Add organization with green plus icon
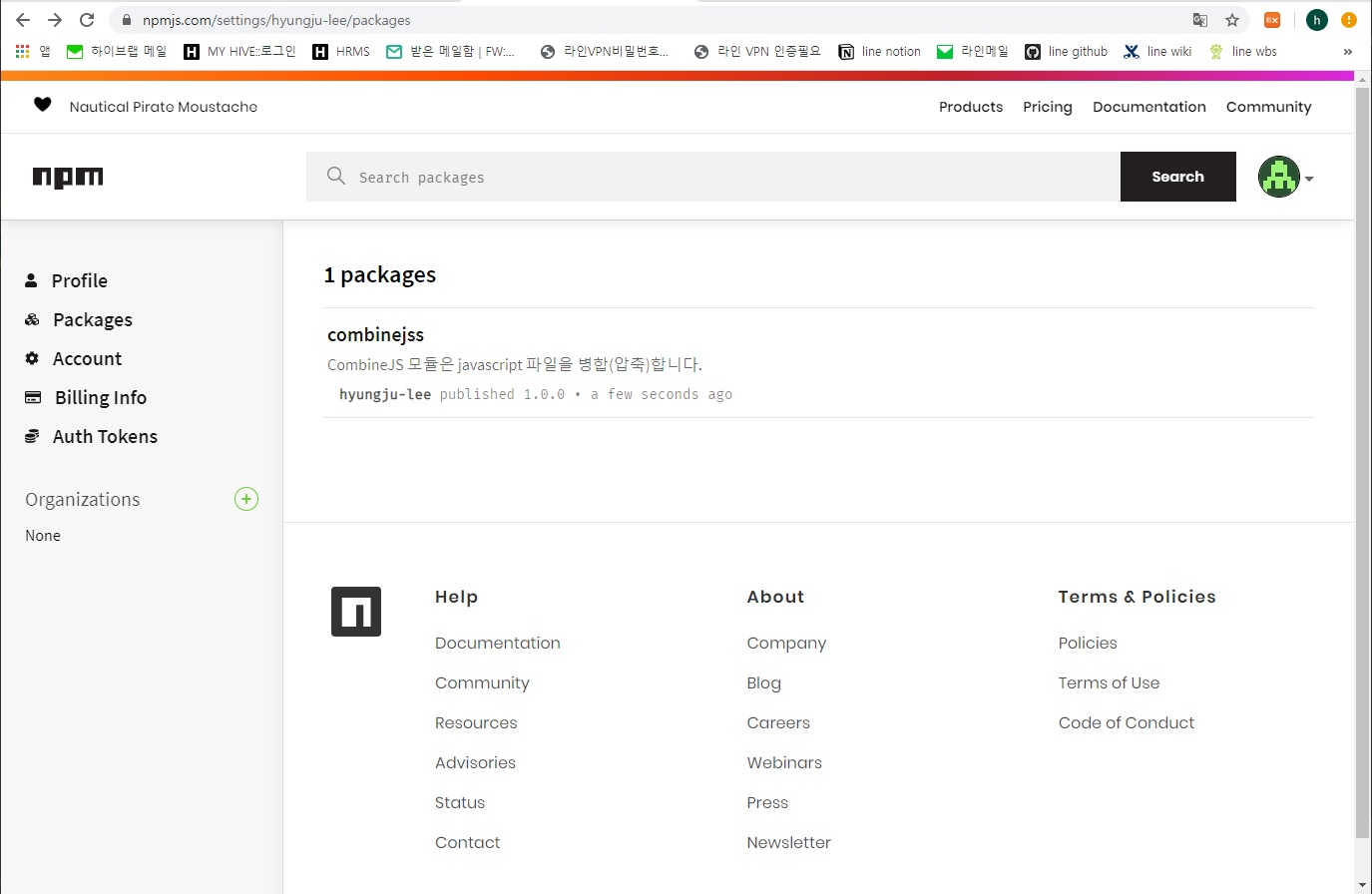1372x894 pixels. [246, 499]
